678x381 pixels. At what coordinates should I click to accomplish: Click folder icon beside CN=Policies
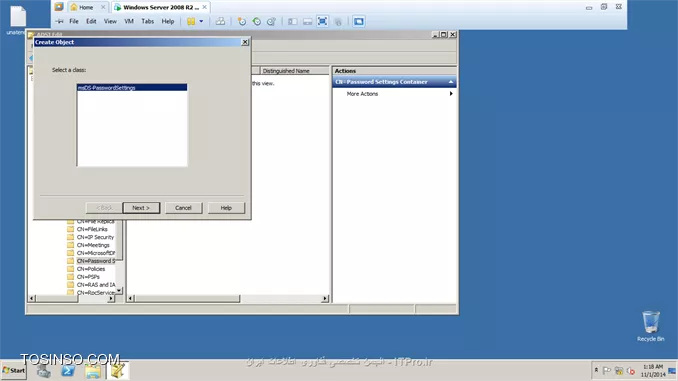click(x=70, y=269)
